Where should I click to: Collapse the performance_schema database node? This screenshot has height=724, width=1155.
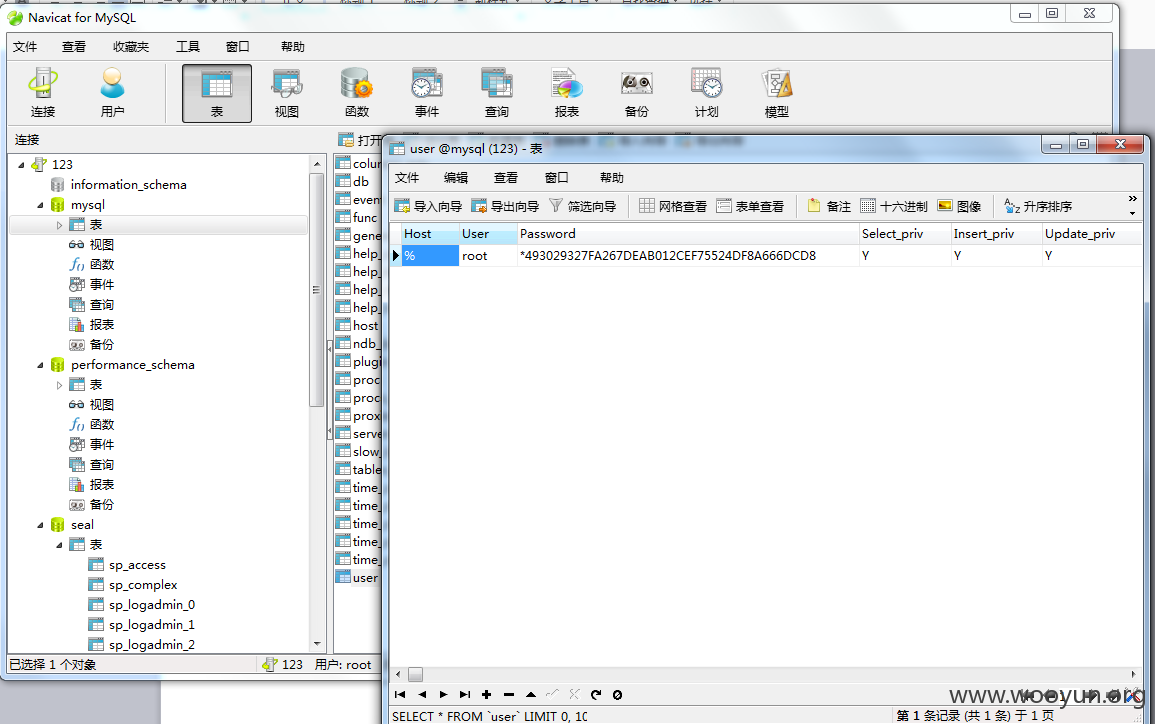point(41,365)
